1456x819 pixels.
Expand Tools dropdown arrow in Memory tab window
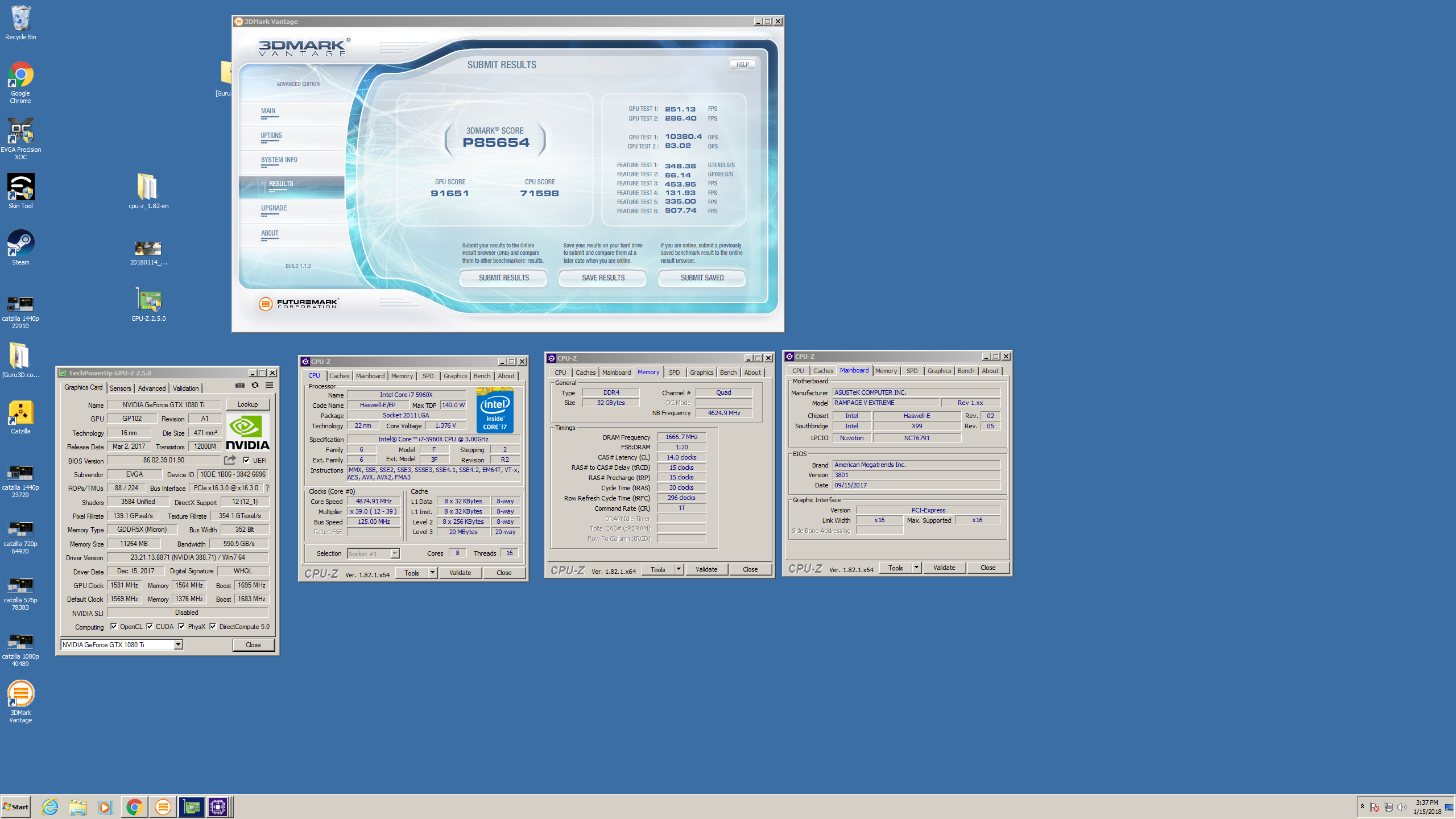679,569
